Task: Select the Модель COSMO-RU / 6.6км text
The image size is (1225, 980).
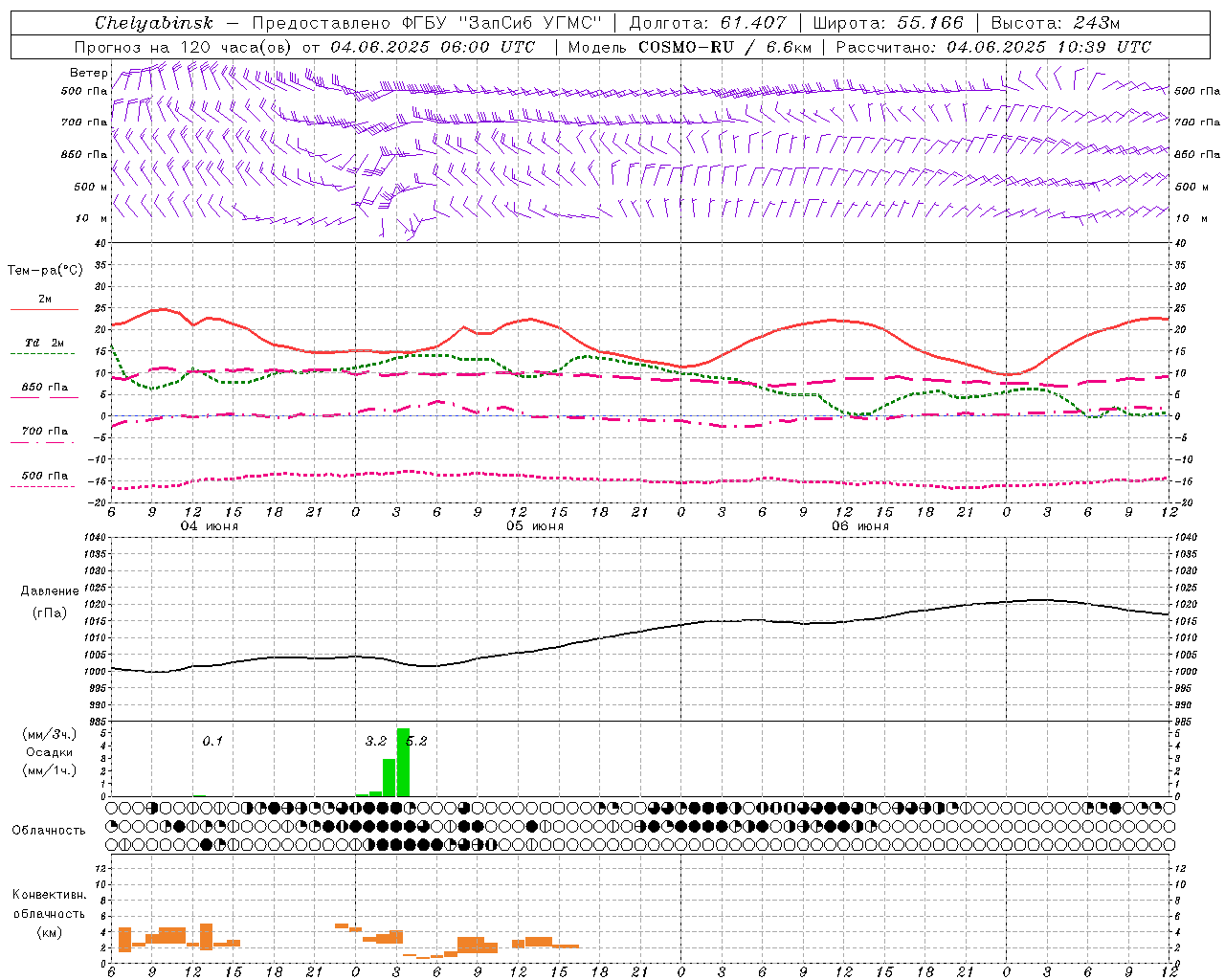Action: pos(690,47)
